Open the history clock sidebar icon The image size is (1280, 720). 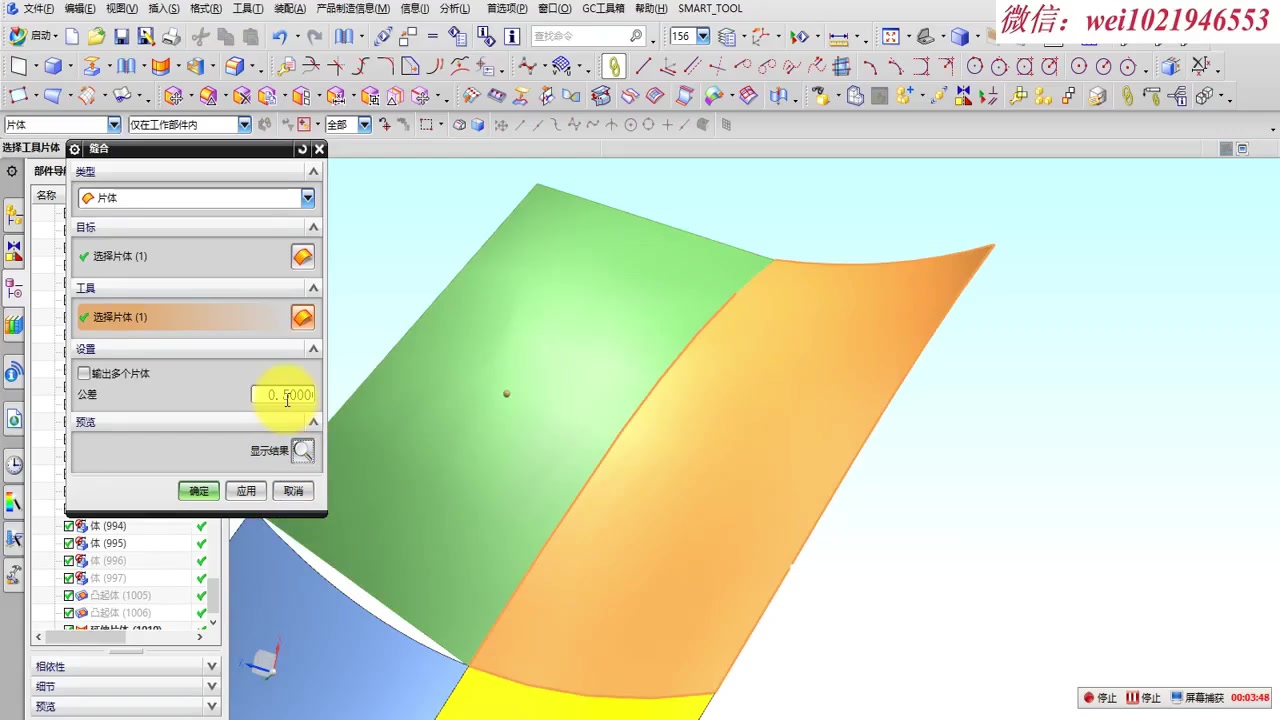(13, 465)
